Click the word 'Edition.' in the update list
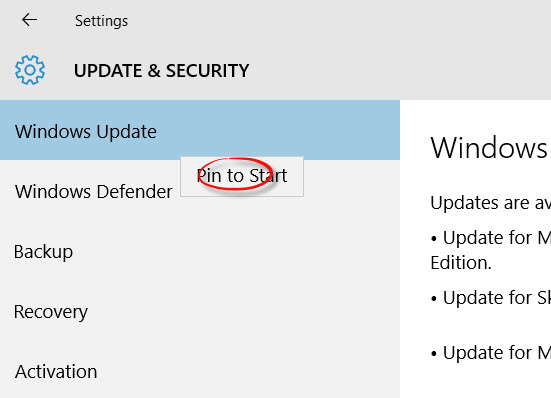 point(461,263)
